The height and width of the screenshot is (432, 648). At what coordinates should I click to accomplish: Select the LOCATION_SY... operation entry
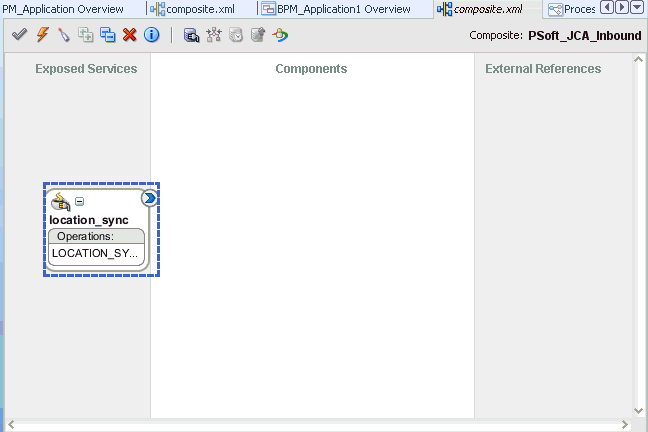click(x=96, y=253)
